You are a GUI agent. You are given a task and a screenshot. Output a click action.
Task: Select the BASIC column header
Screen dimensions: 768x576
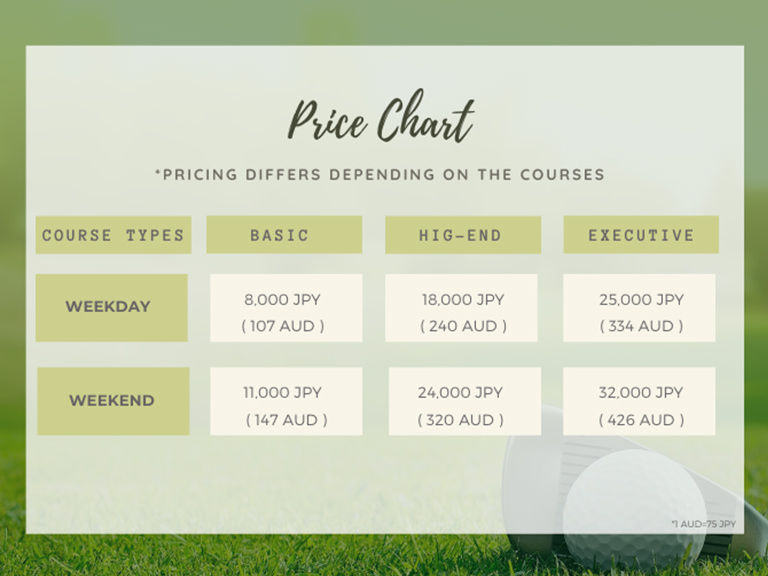point(284,235)
